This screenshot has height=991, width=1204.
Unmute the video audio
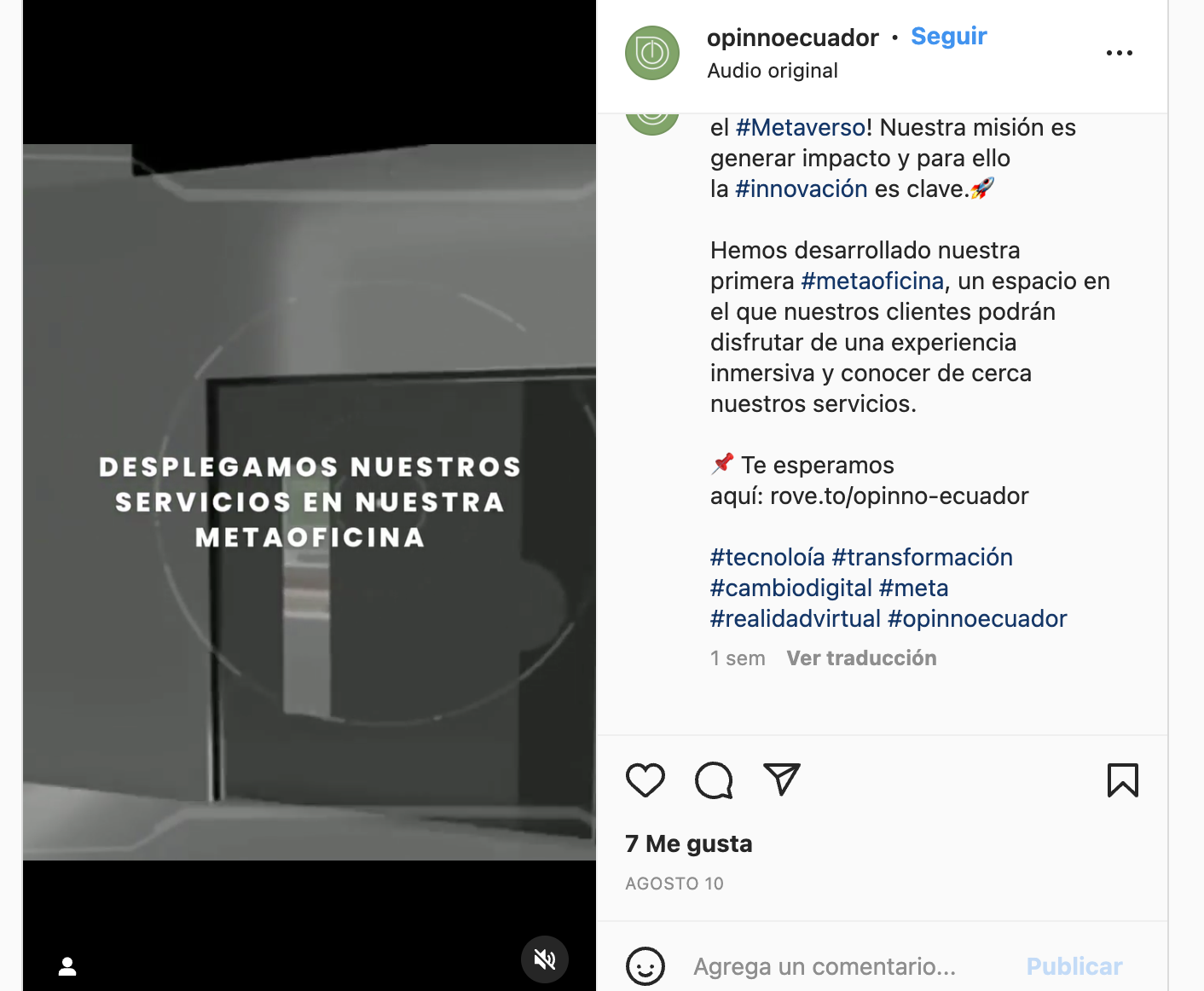[x=545, y=959]
